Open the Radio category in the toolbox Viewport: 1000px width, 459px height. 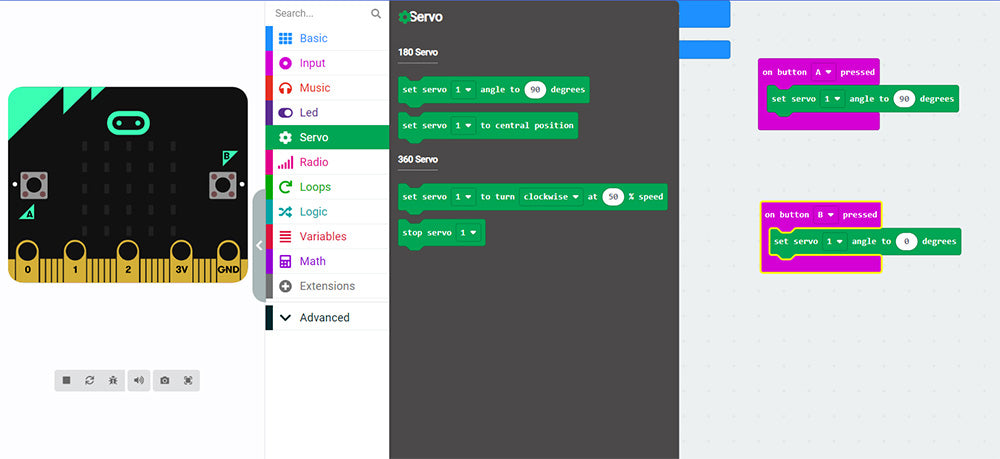[x=313, y=162]
